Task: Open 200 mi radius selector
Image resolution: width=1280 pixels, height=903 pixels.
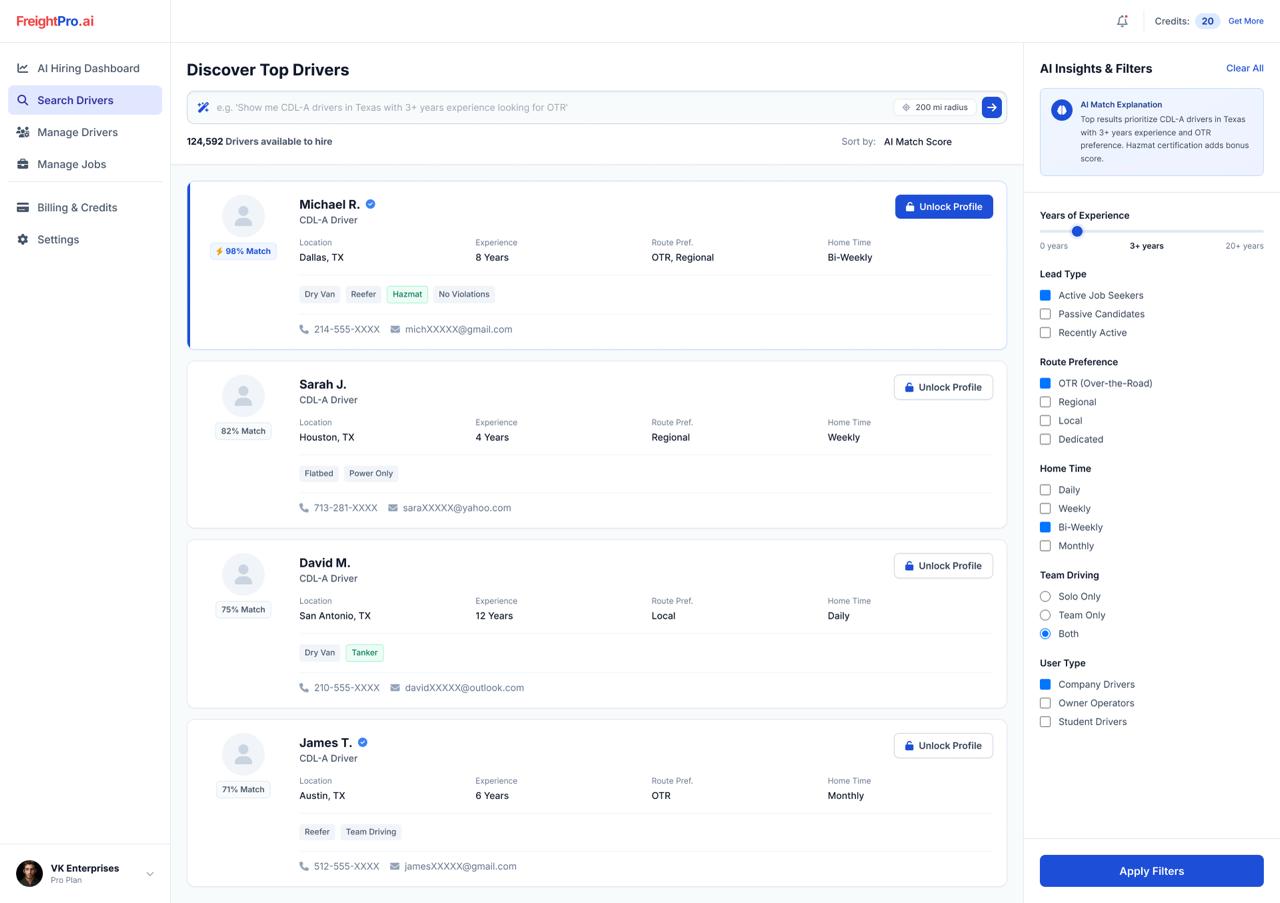Action: 935,107
